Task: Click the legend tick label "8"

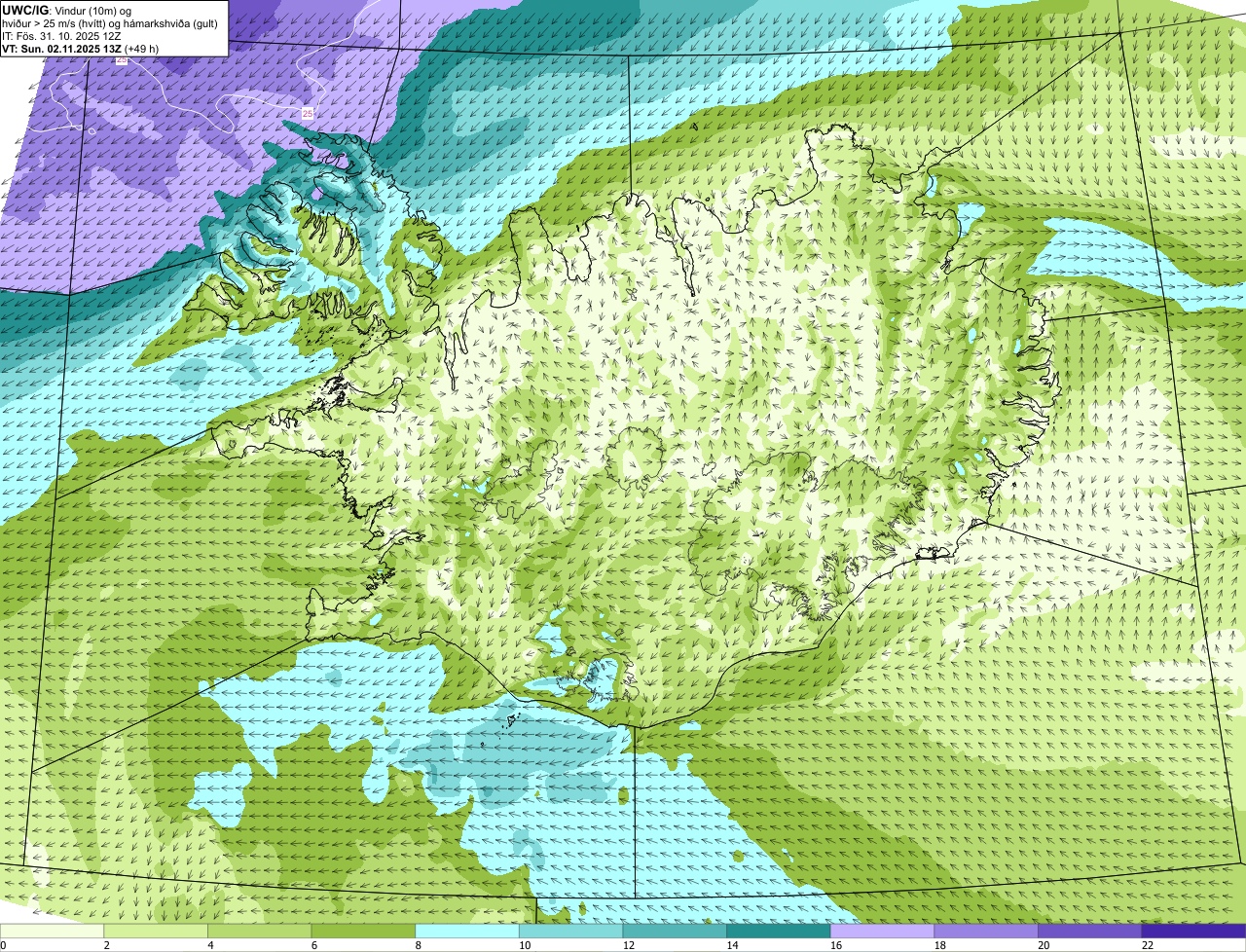Action: click(x=418, y=945)
